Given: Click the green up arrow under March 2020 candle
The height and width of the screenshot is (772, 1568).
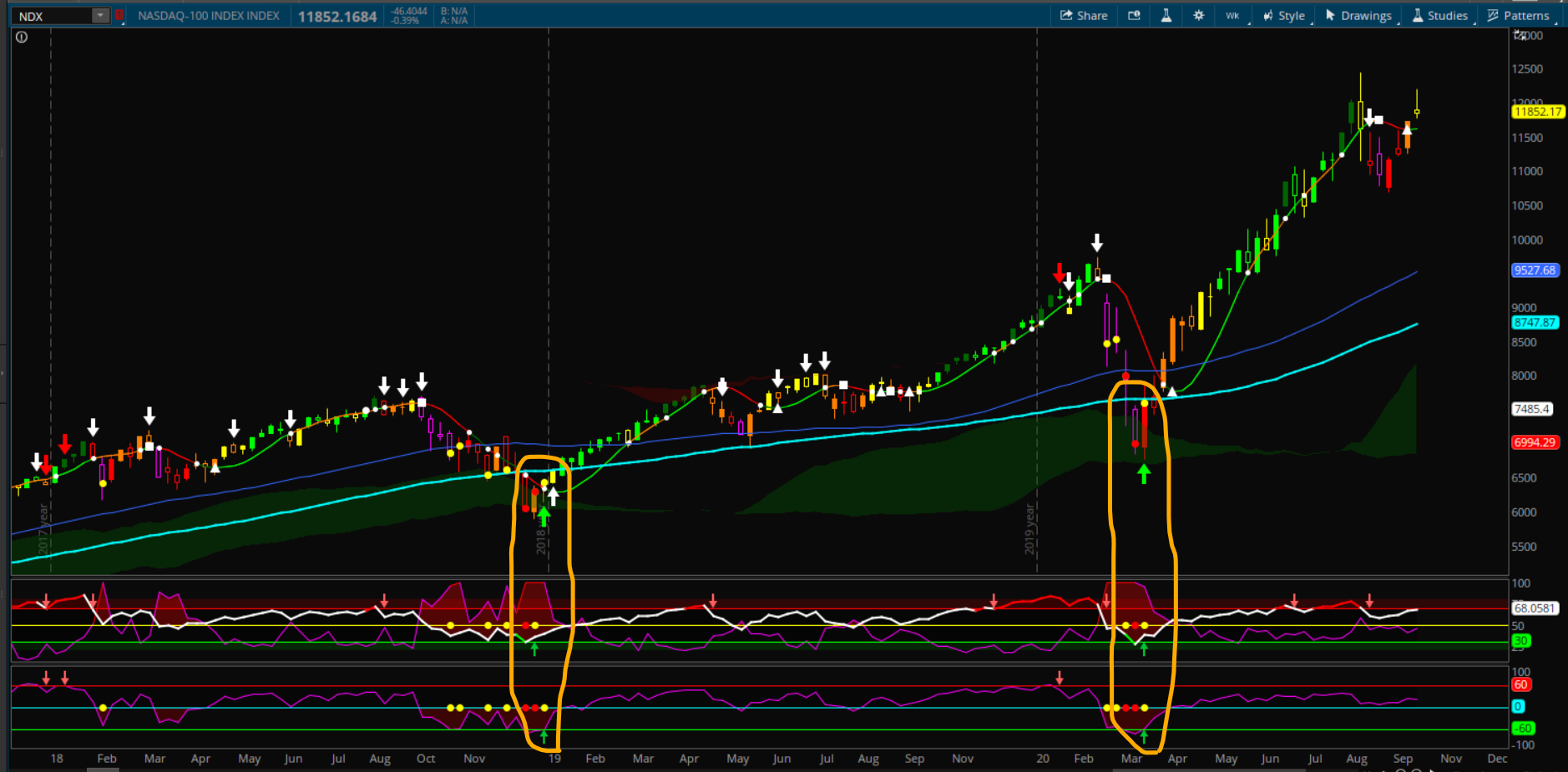Looking at the screenshot, I should pos(1144,474).
